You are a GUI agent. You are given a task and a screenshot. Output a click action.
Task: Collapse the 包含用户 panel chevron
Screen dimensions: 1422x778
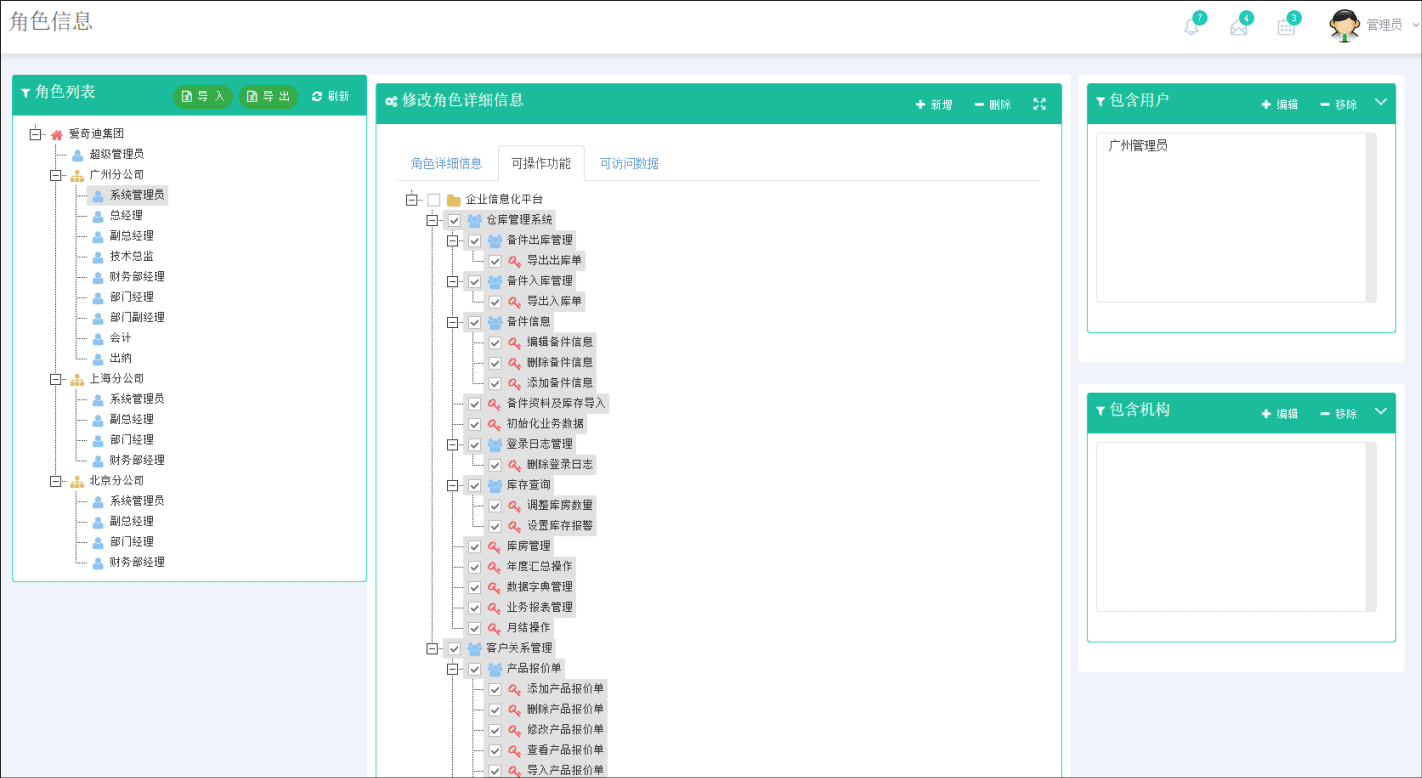pyautogui.click(x=1381, y=102)
